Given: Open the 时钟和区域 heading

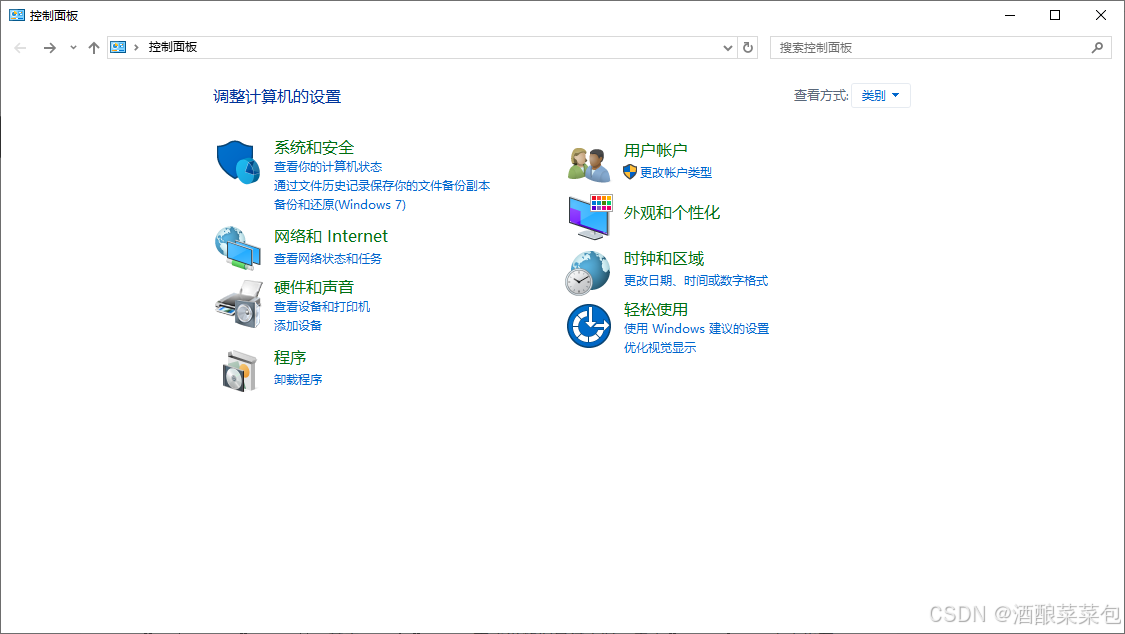Looking at the screenshot, I should point(664,259).
